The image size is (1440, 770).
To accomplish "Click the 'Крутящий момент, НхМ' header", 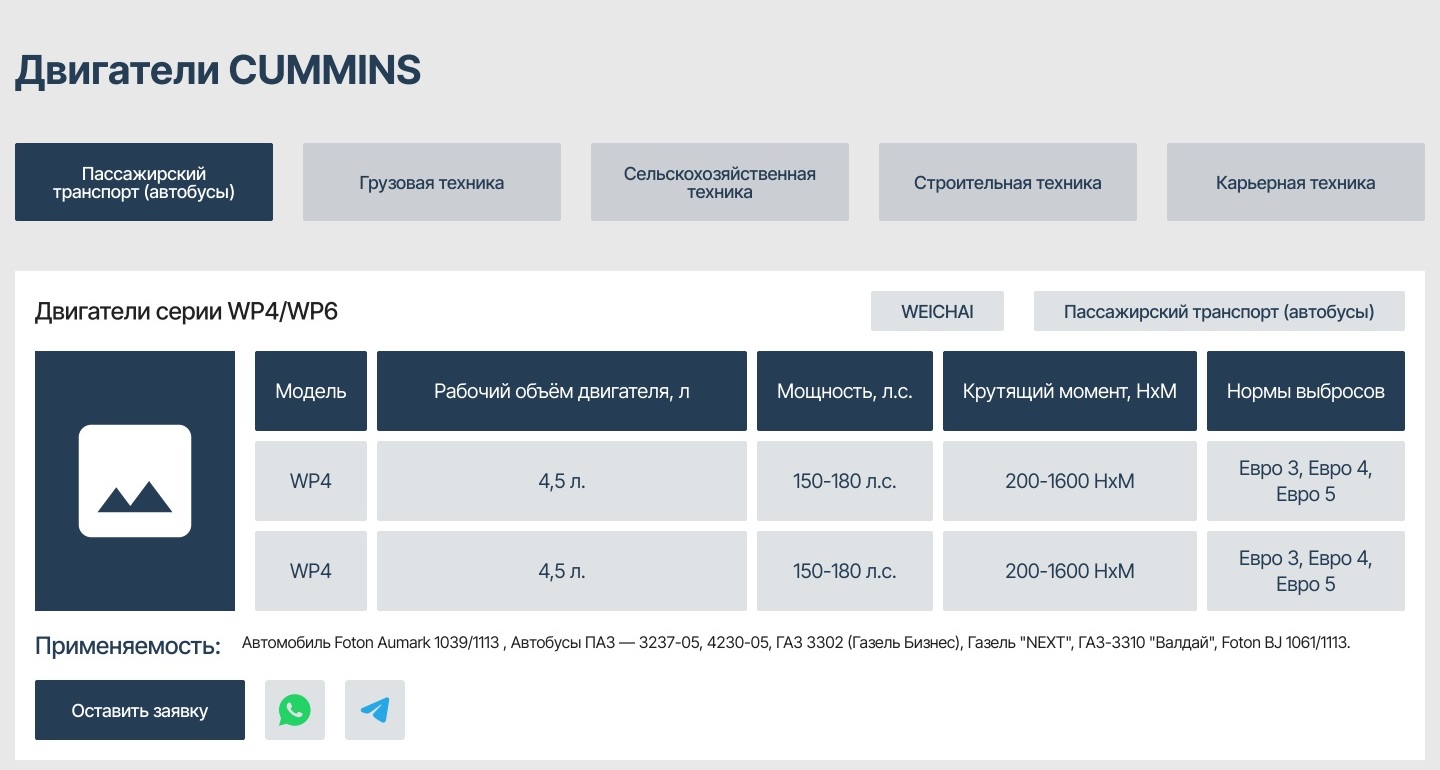I will pyautogui.click(x=1070, y=391).
